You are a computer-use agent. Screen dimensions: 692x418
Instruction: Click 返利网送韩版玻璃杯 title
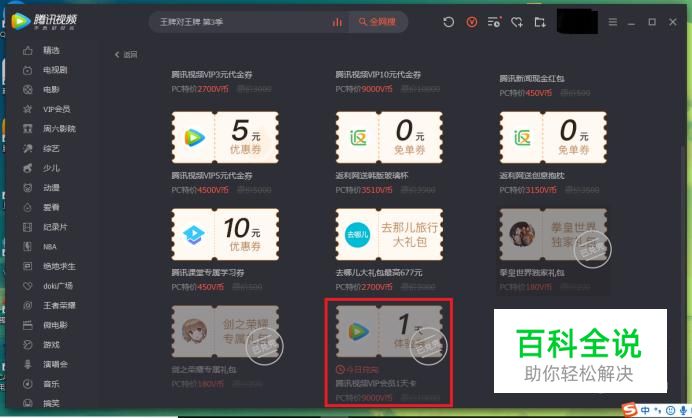tap(372, 176)
